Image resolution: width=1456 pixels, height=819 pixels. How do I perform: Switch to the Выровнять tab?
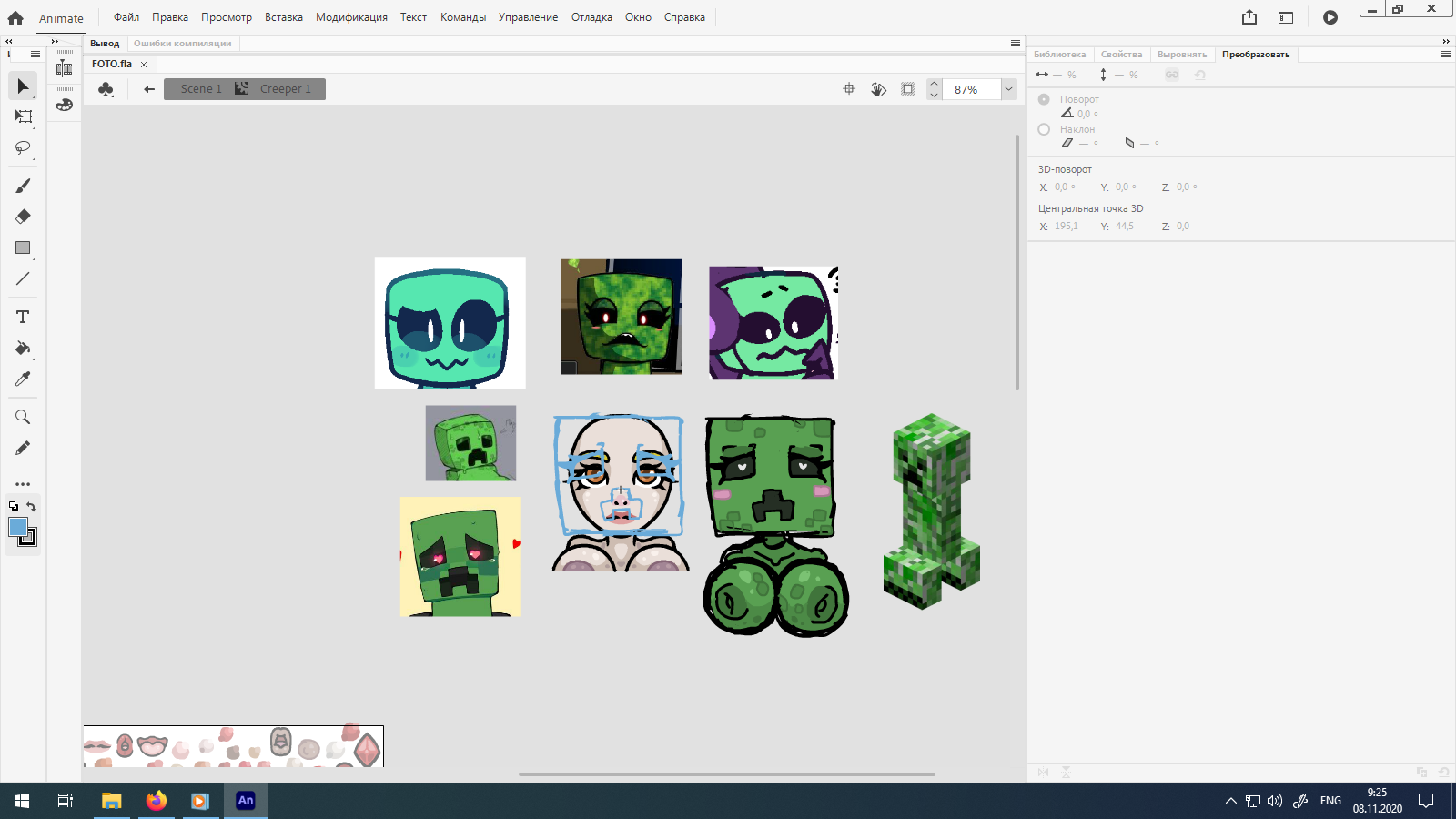tap(1182, 55)
